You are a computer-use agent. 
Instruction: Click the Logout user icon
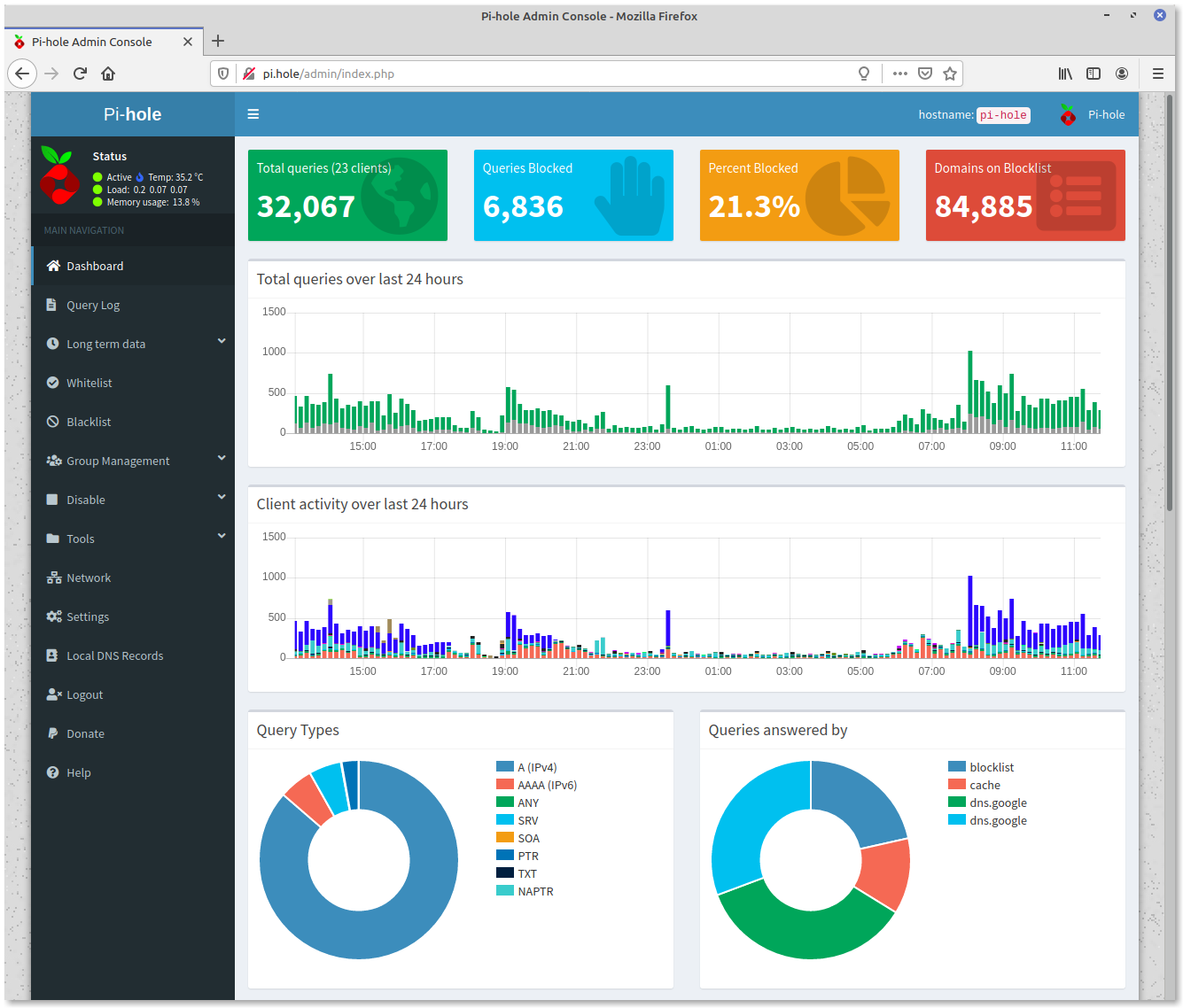(54, 694)
